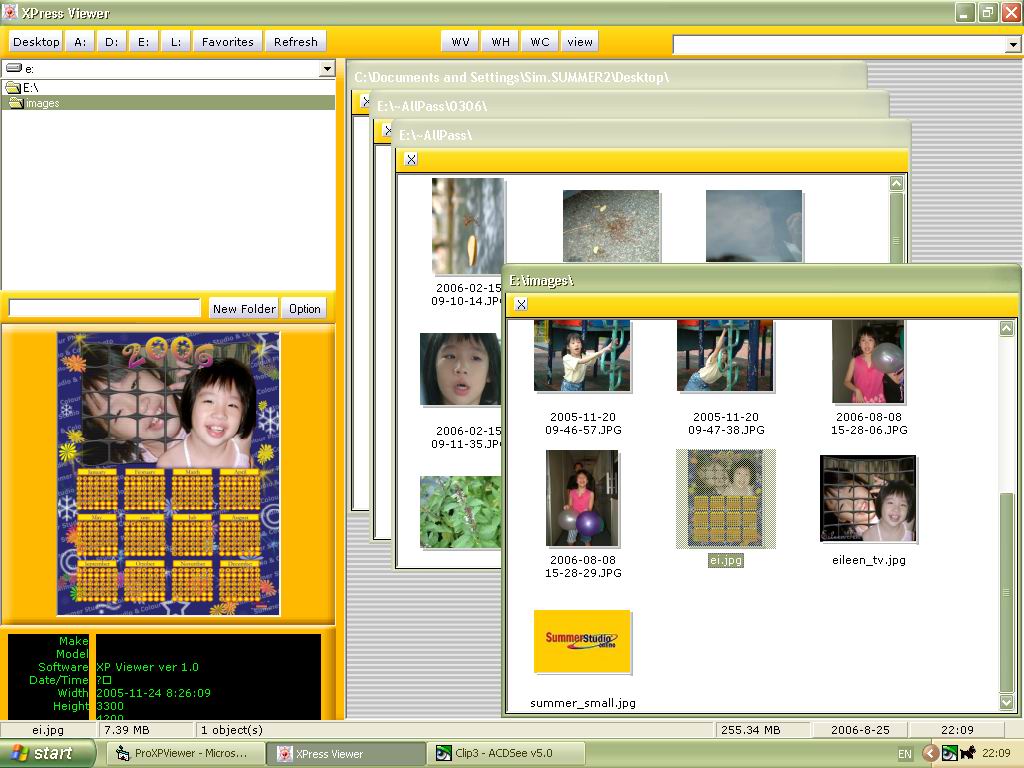Open the Favorites list
This screenshot has width=1024, height=768.
228,42
